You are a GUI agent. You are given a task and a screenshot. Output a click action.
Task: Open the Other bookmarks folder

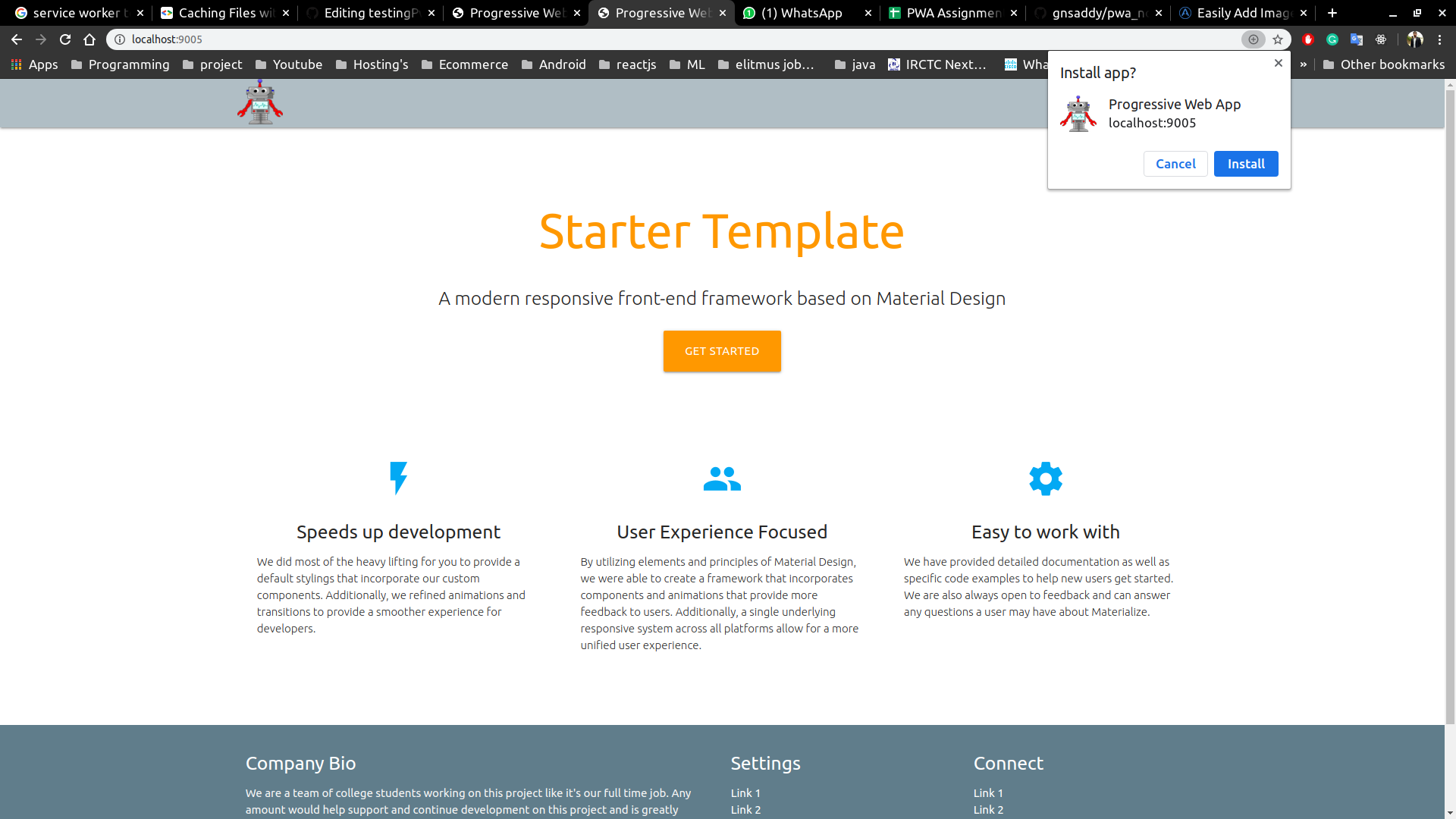pyautogui.click(x=1383, y=64)
